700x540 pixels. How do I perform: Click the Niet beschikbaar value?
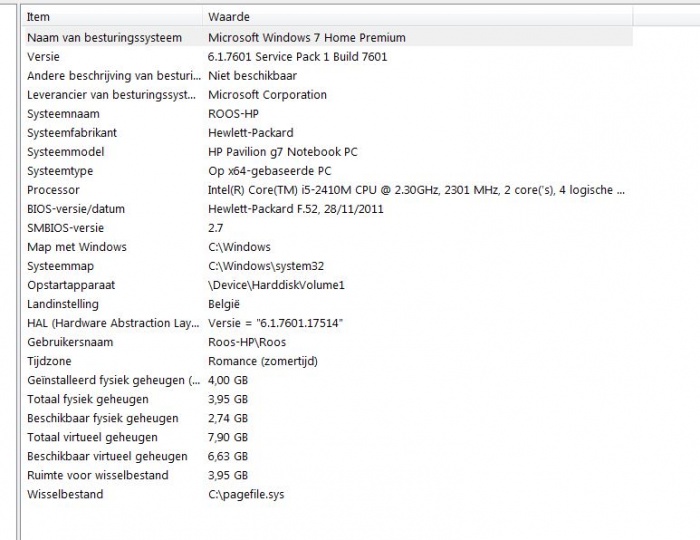252,76
